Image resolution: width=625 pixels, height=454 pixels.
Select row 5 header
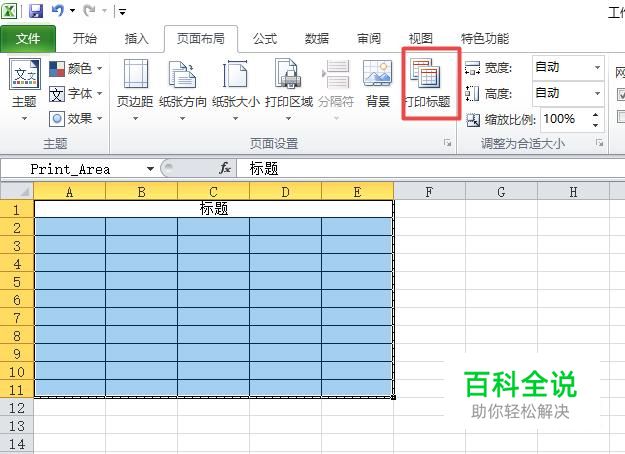pyautogui.click(x=17, y=281)
